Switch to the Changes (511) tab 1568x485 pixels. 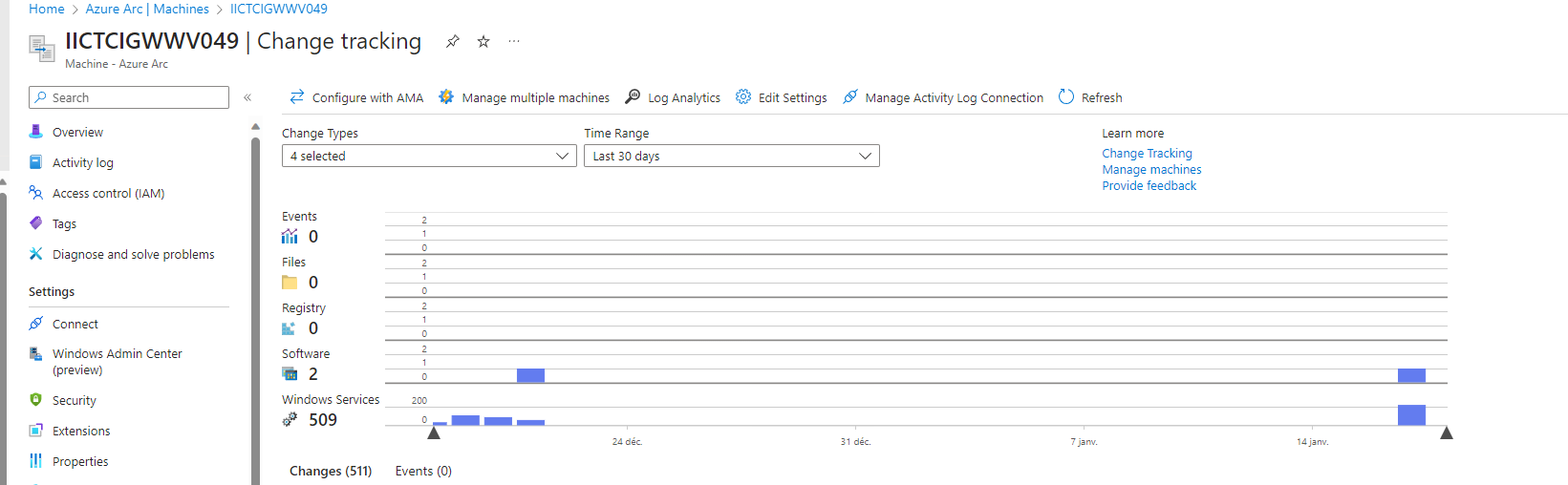tap(331, 471)
